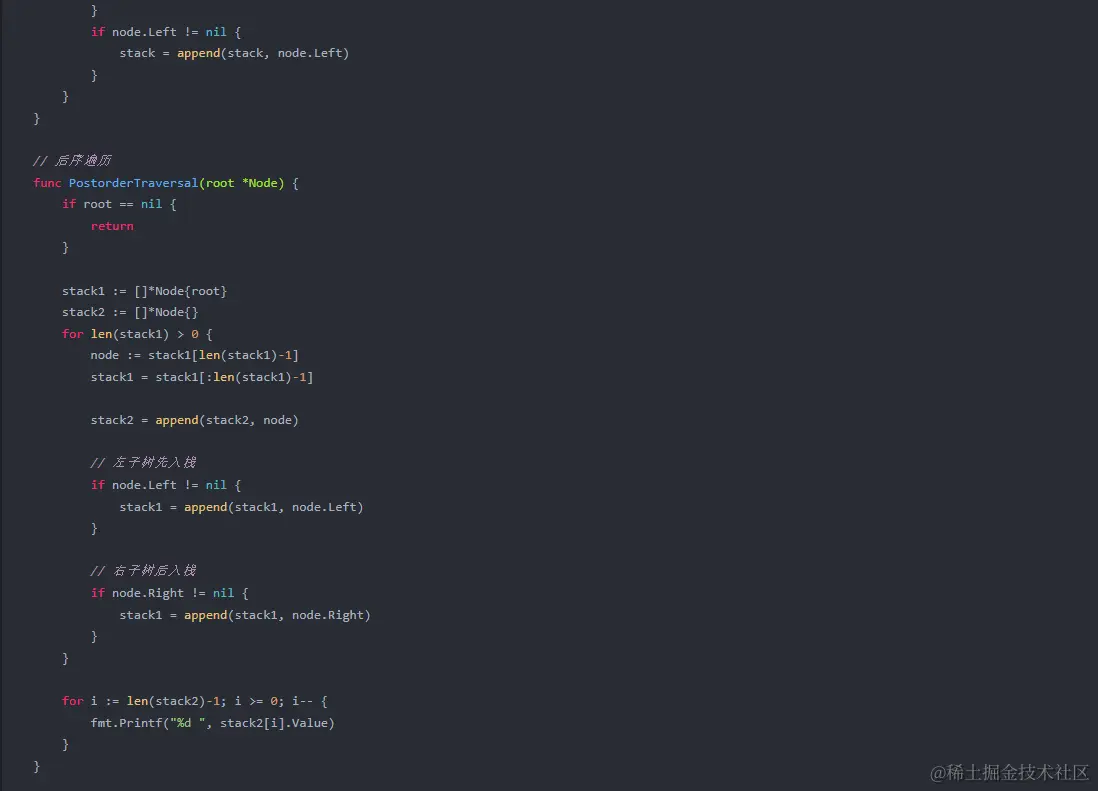Screen dimensions: 1098x791
Task: Click the line 'stack = append(stack, node.Left)'
Action: 235,53
